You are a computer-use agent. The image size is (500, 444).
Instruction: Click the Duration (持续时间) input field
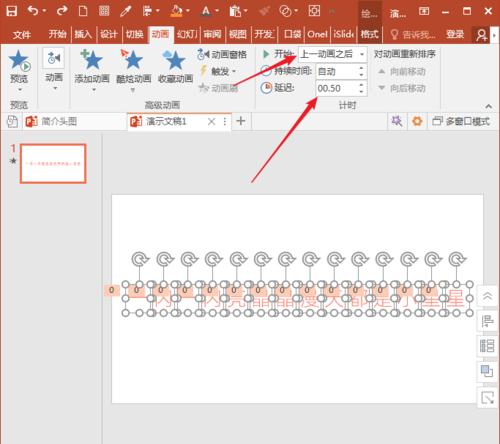(x=337, y=71)
